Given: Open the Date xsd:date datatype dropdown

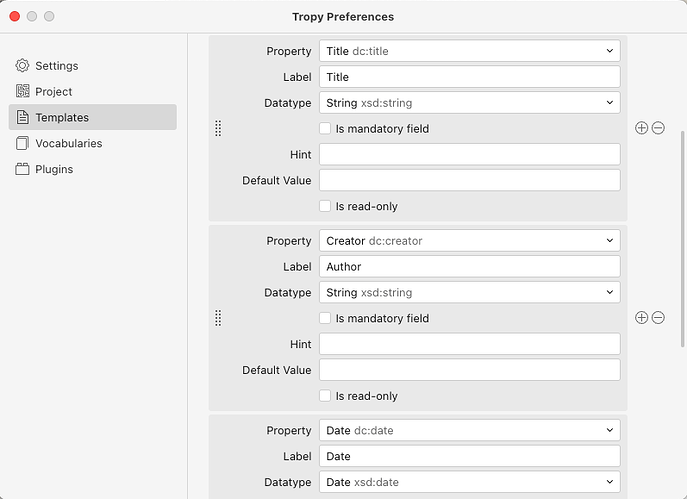Looking at the screenshot, I should [x=470, y=482].
